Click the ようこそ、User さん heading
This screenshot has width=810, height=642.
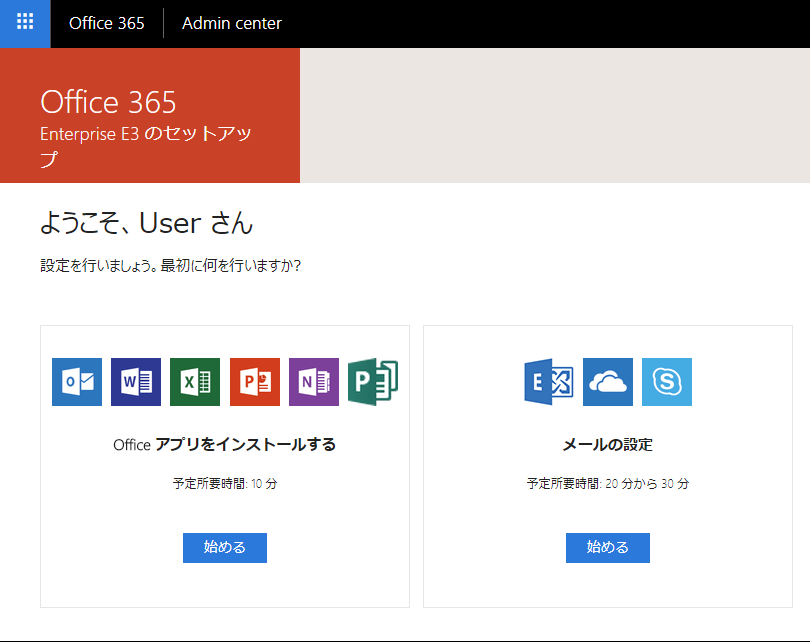147,223
